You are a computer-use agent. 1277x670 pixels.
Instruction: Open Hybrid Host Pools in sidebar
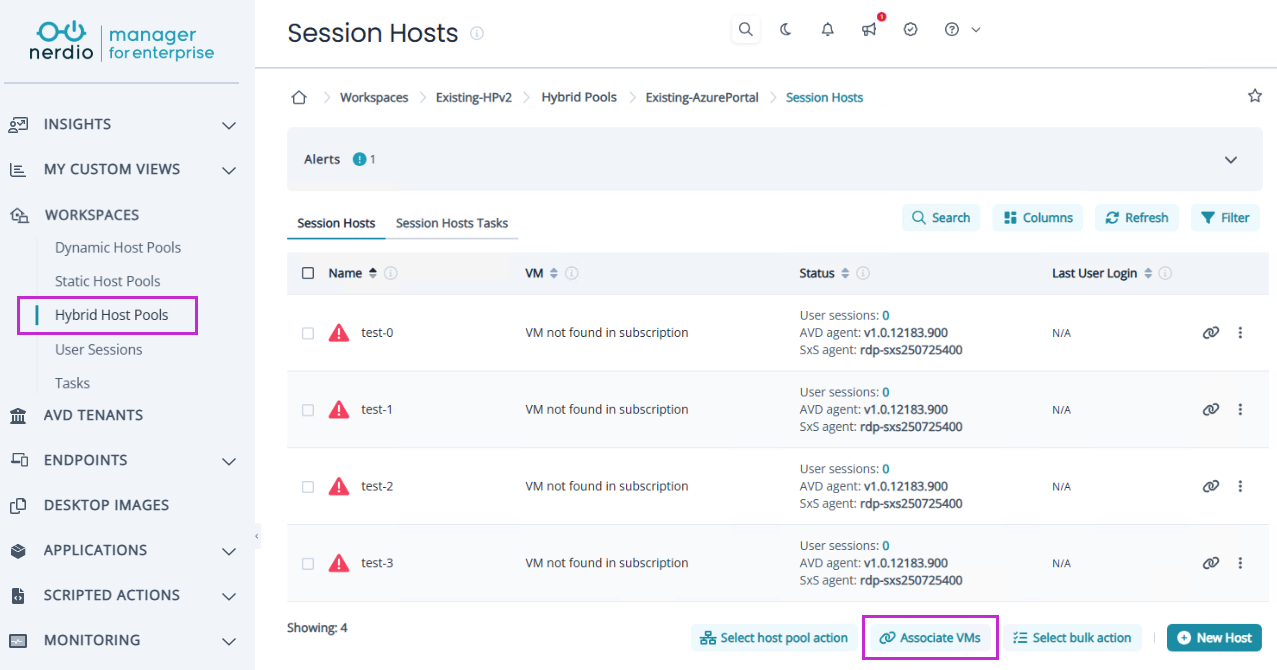(x=112, y=315)
